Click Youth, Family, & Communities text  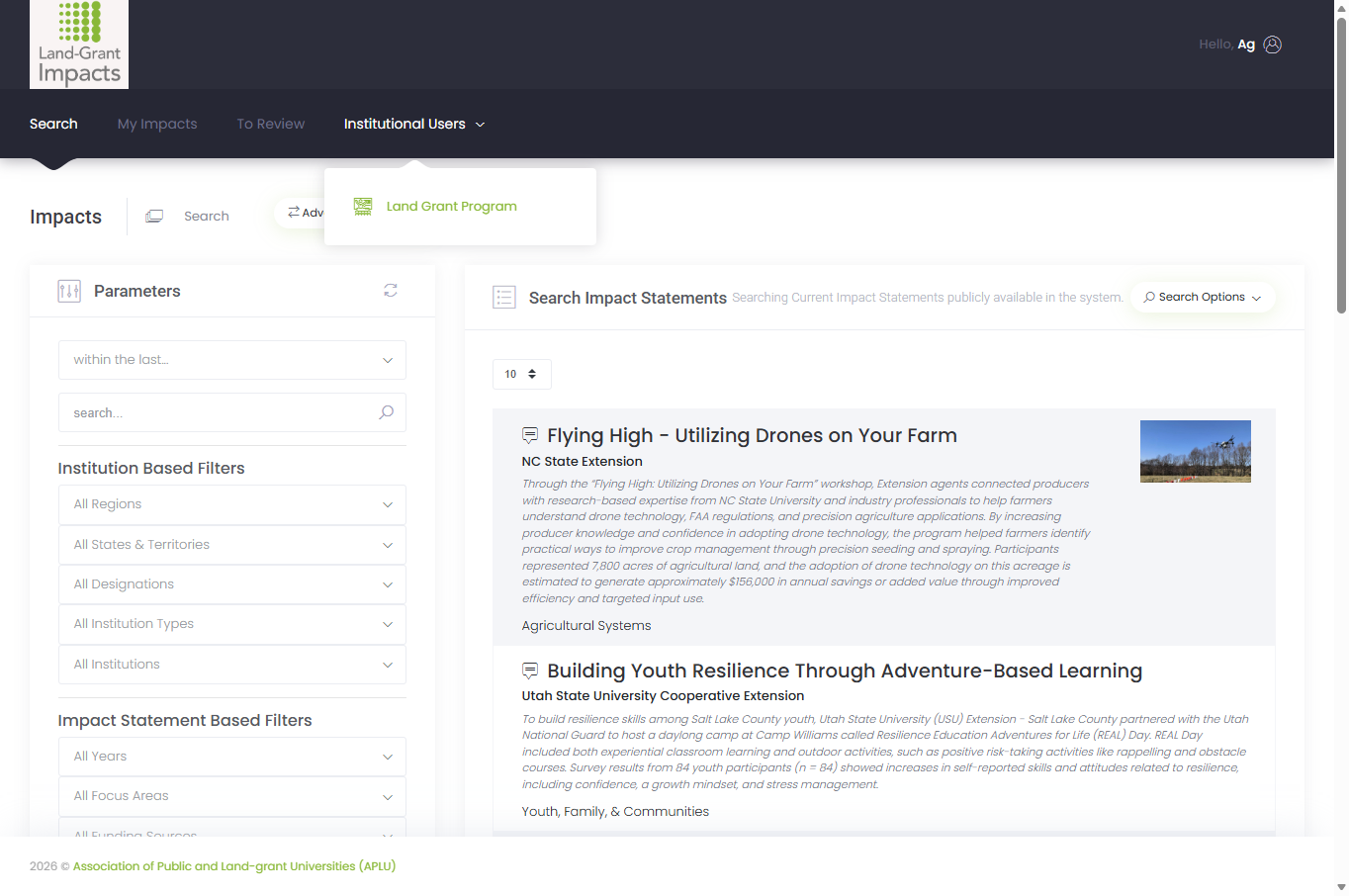coord(615,811)
